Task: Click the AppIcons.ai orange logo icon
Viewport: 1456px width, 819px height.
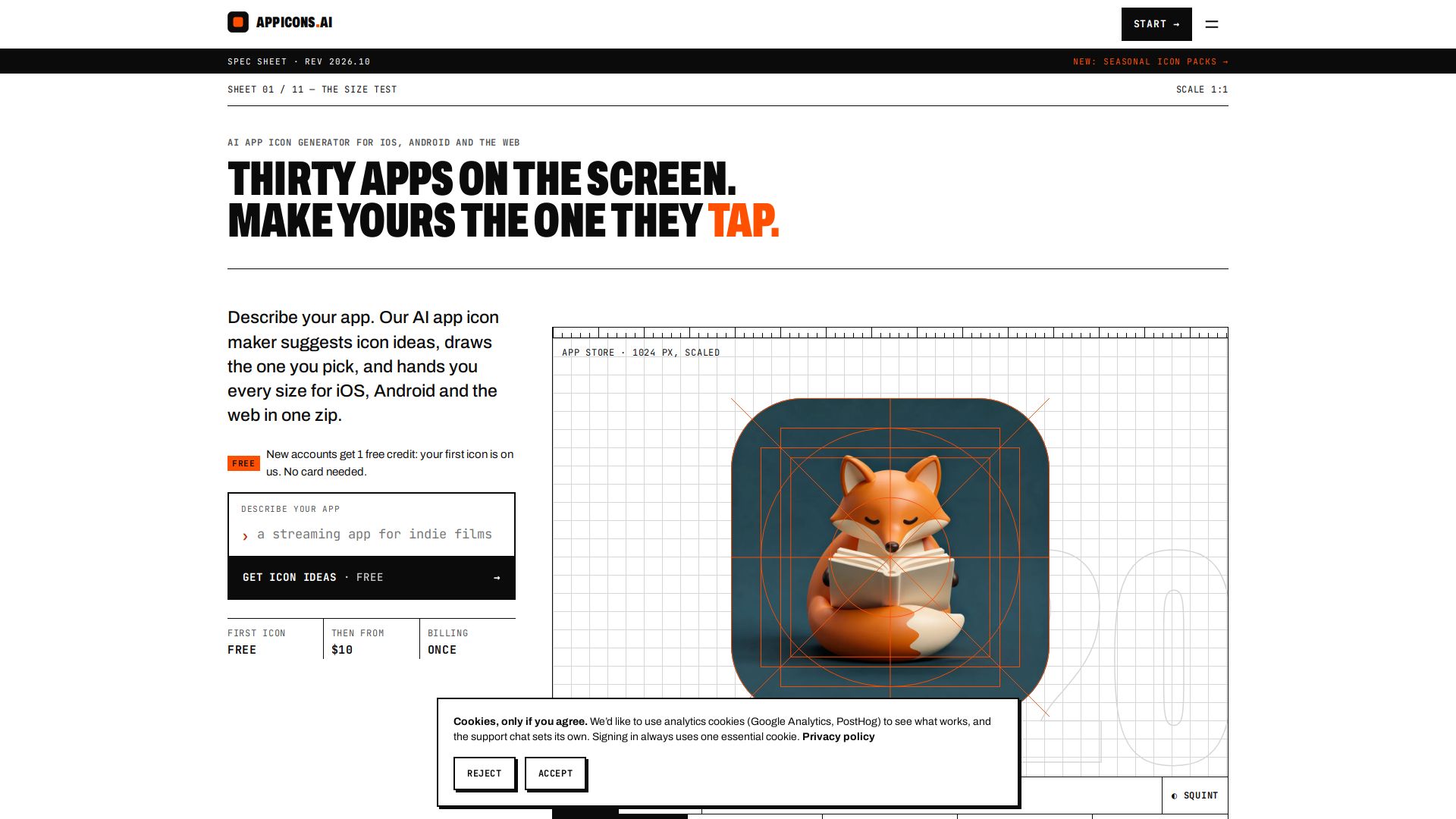Action: pos(238,22)
